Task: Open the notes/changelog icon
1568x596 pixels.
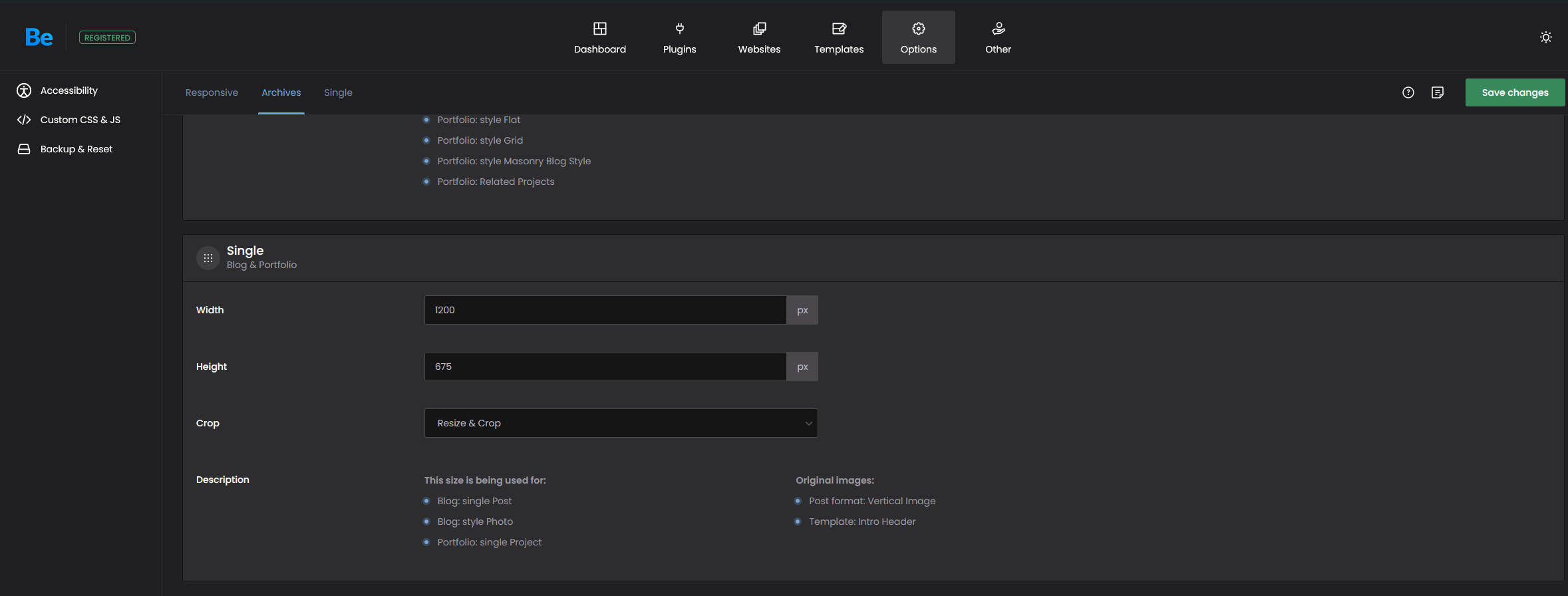Action: point(1438,92)
